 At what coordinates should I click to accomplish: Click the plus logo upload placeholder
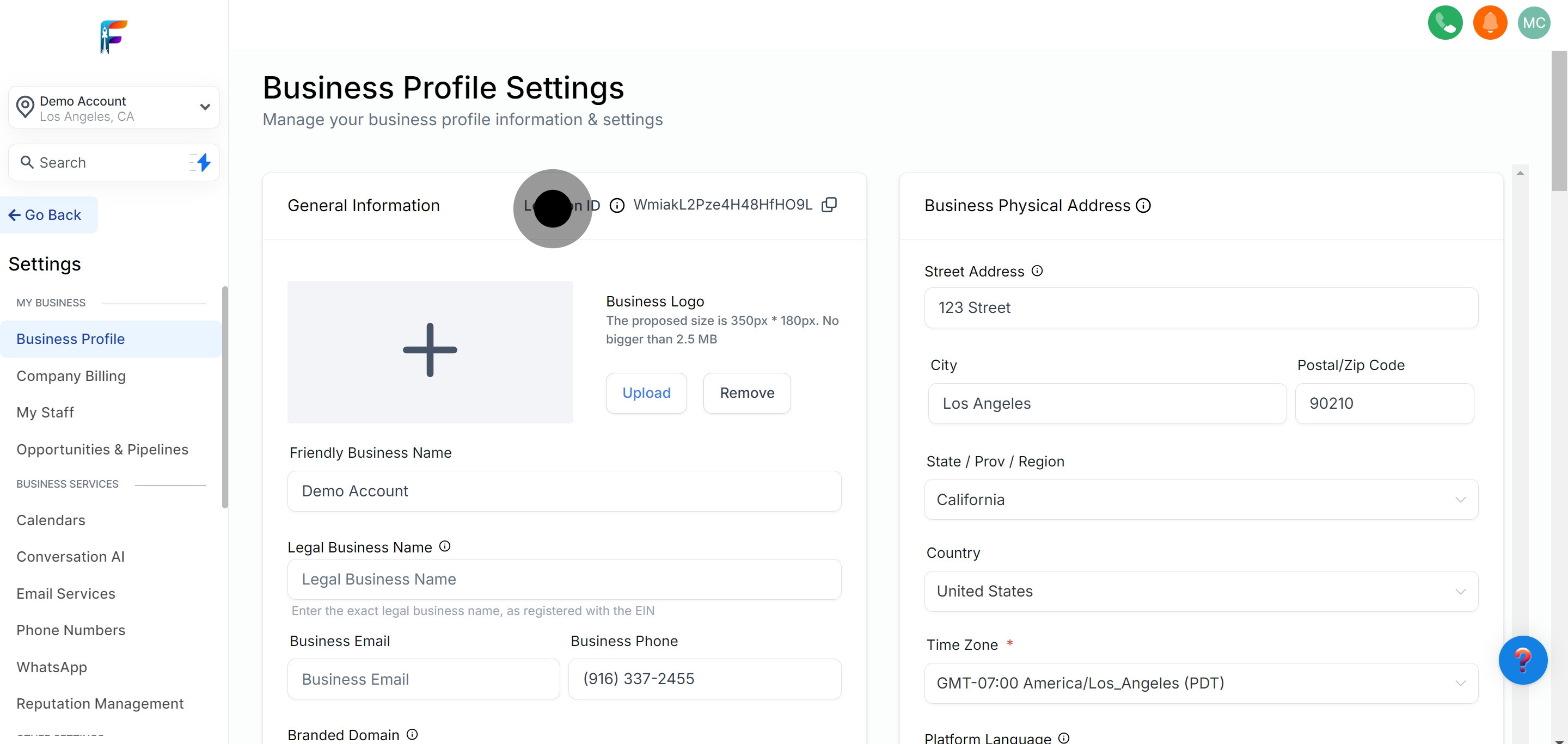pyautogui.click(x=430, y=352)
